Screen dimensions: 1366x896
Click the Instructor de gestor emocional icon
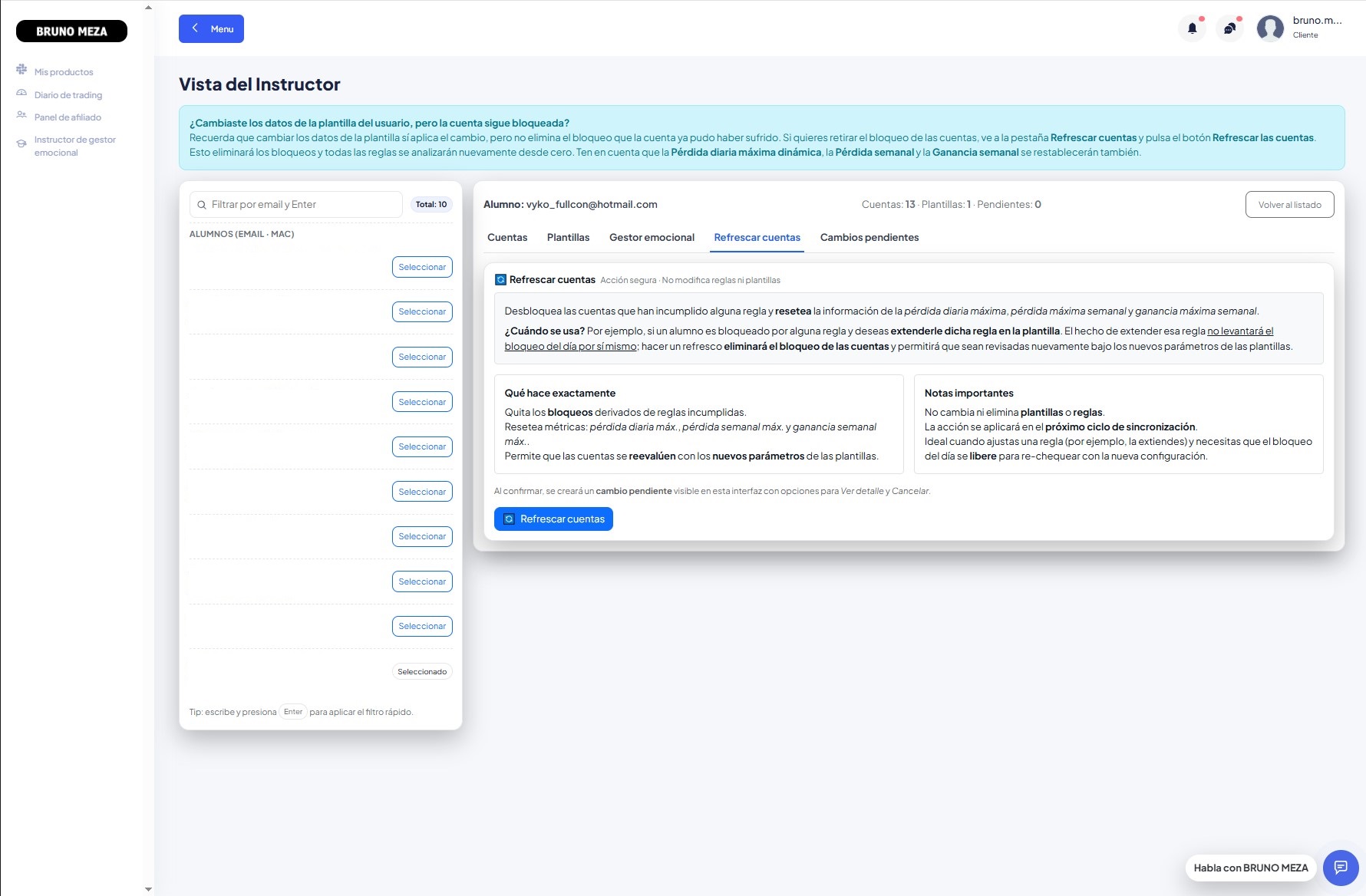pyautogui.click(x=21, y=143)
